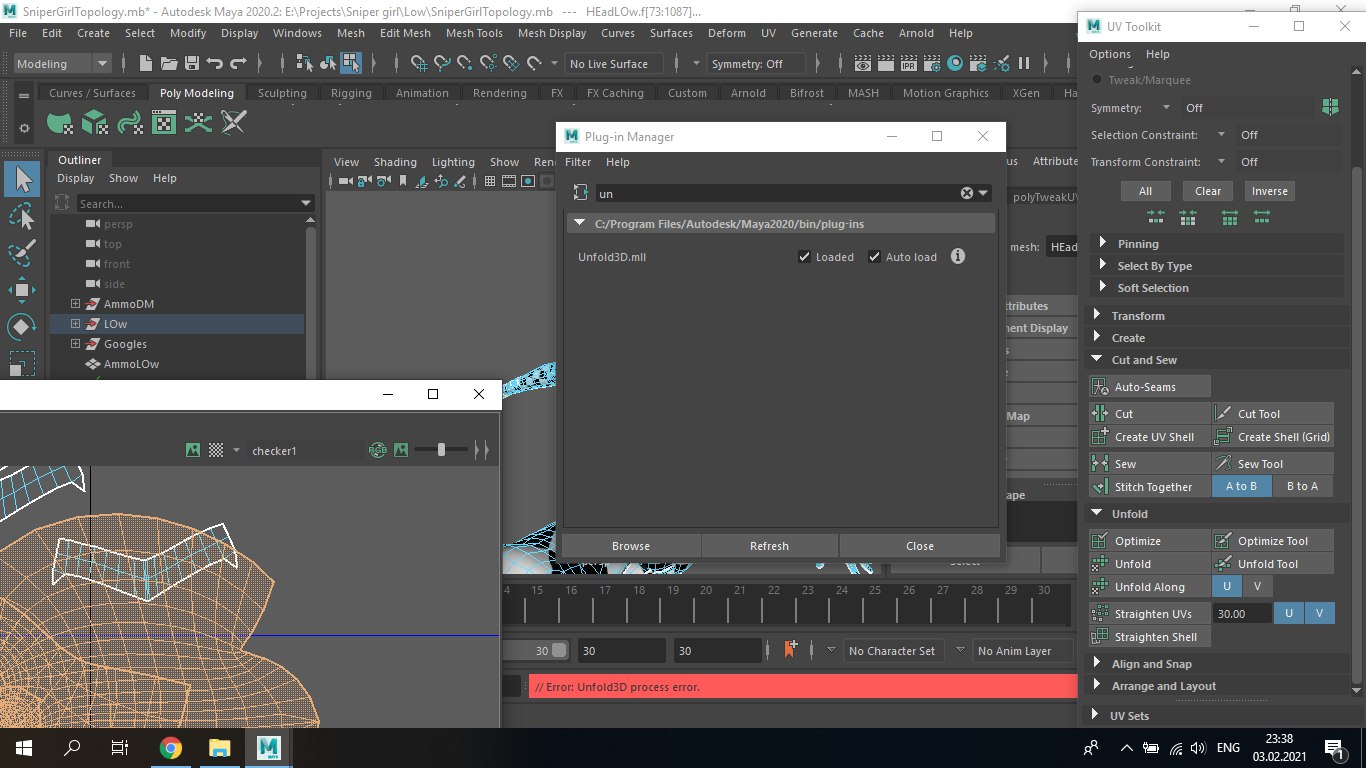Uncheck Auto load for Unfold3D.mll
This screenshot has width=1366, height=768.
click(x=874, y=257)
